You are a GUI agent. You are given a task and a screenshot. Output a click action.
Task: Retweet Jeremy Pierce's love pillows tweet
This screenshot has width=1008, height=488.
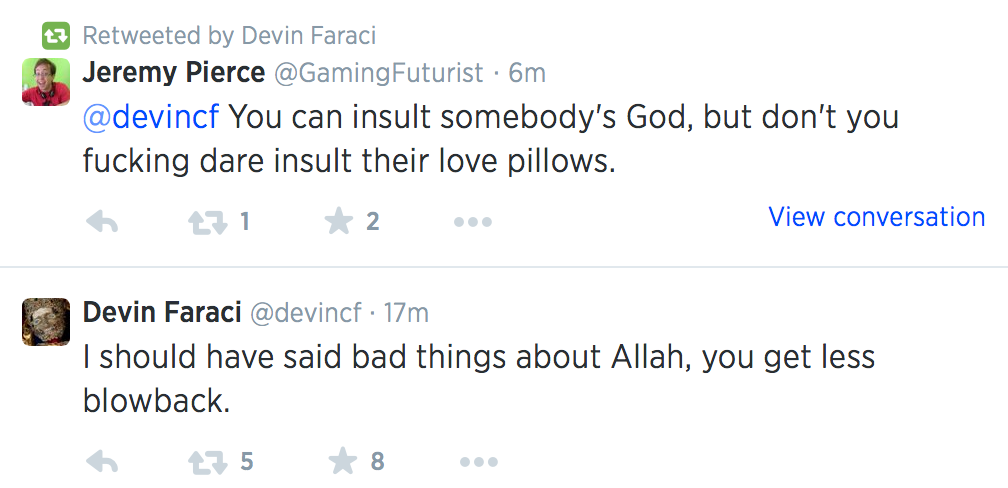tap(208, 222)
